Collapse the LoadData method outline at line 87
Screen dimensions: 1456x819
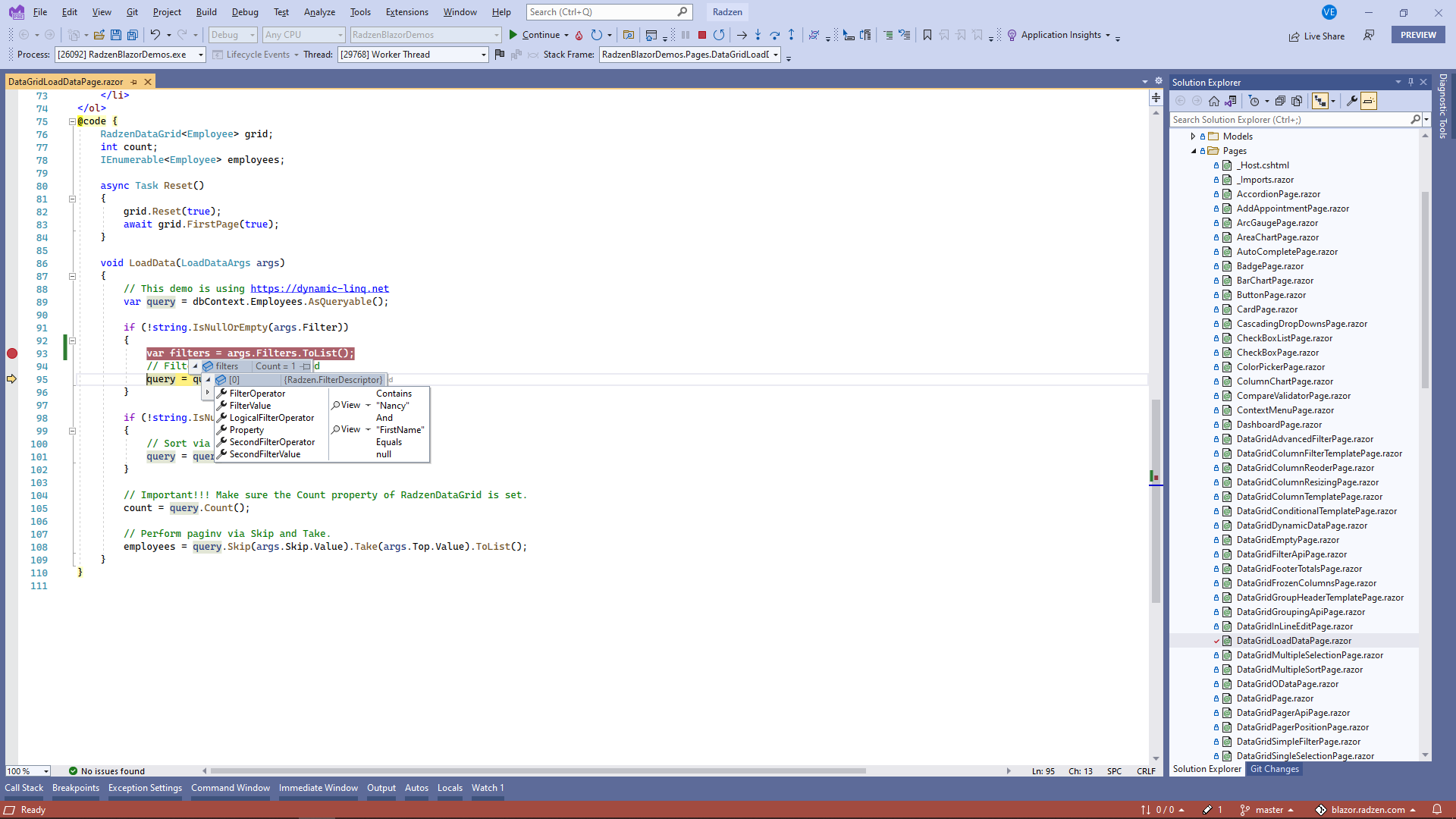(x=72, y=277)
